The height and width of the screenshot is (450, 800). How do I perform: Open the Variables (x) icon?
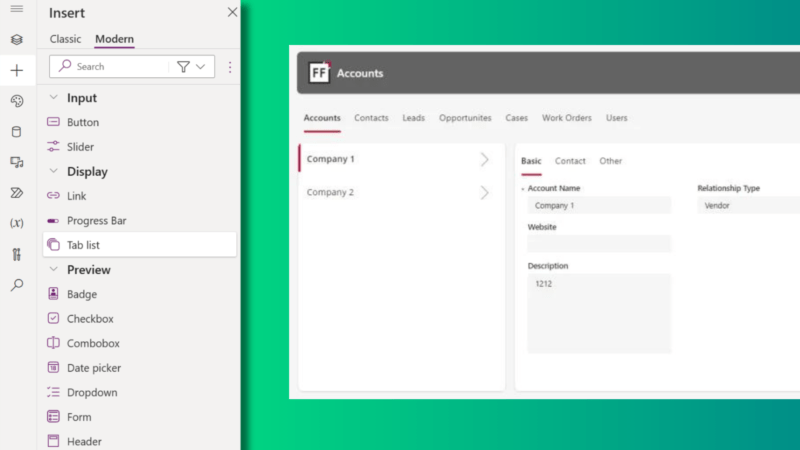(17, 223)
